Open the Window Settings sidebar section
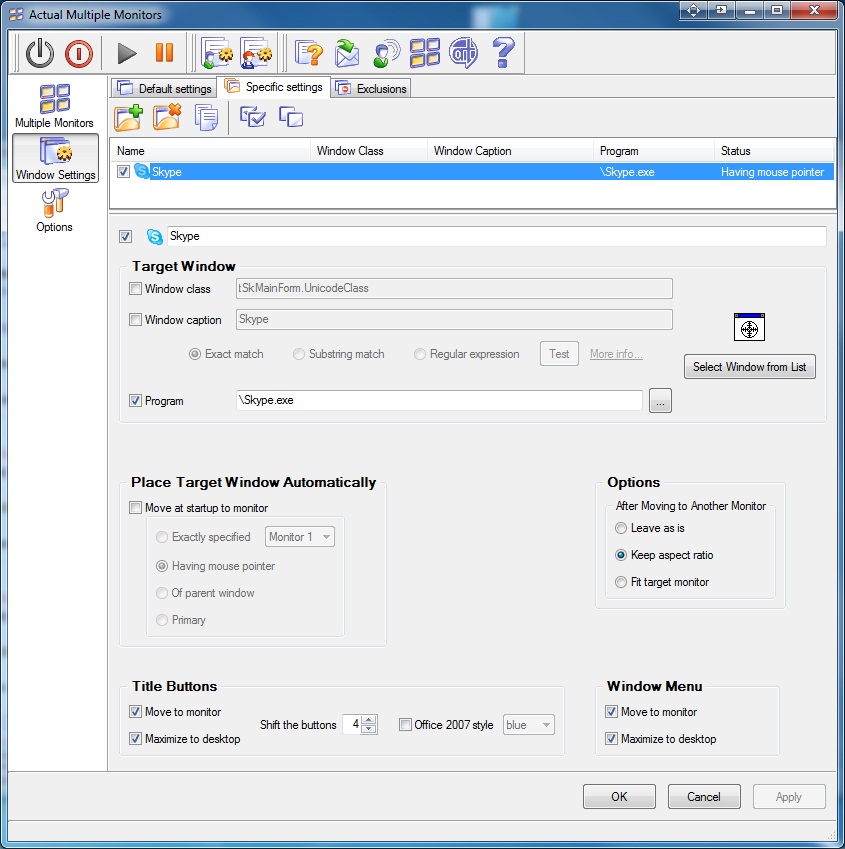 pos(55,158)
